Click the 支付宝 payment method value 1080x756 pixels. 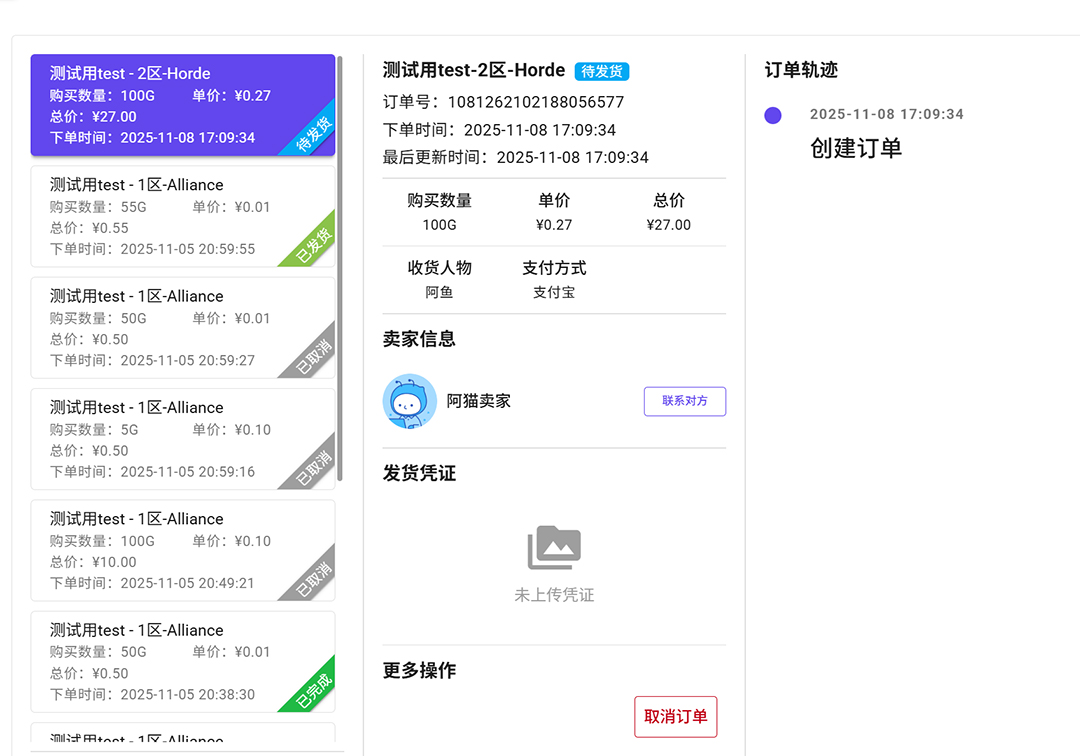(x=554, y=293)
